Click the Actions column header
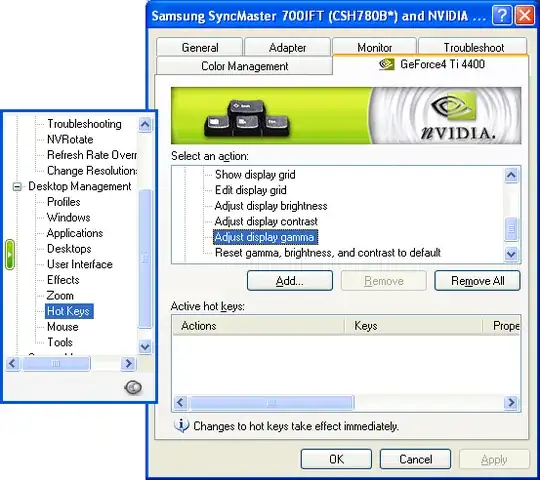The height and width of the screenshot is (480, 540). 259,325
